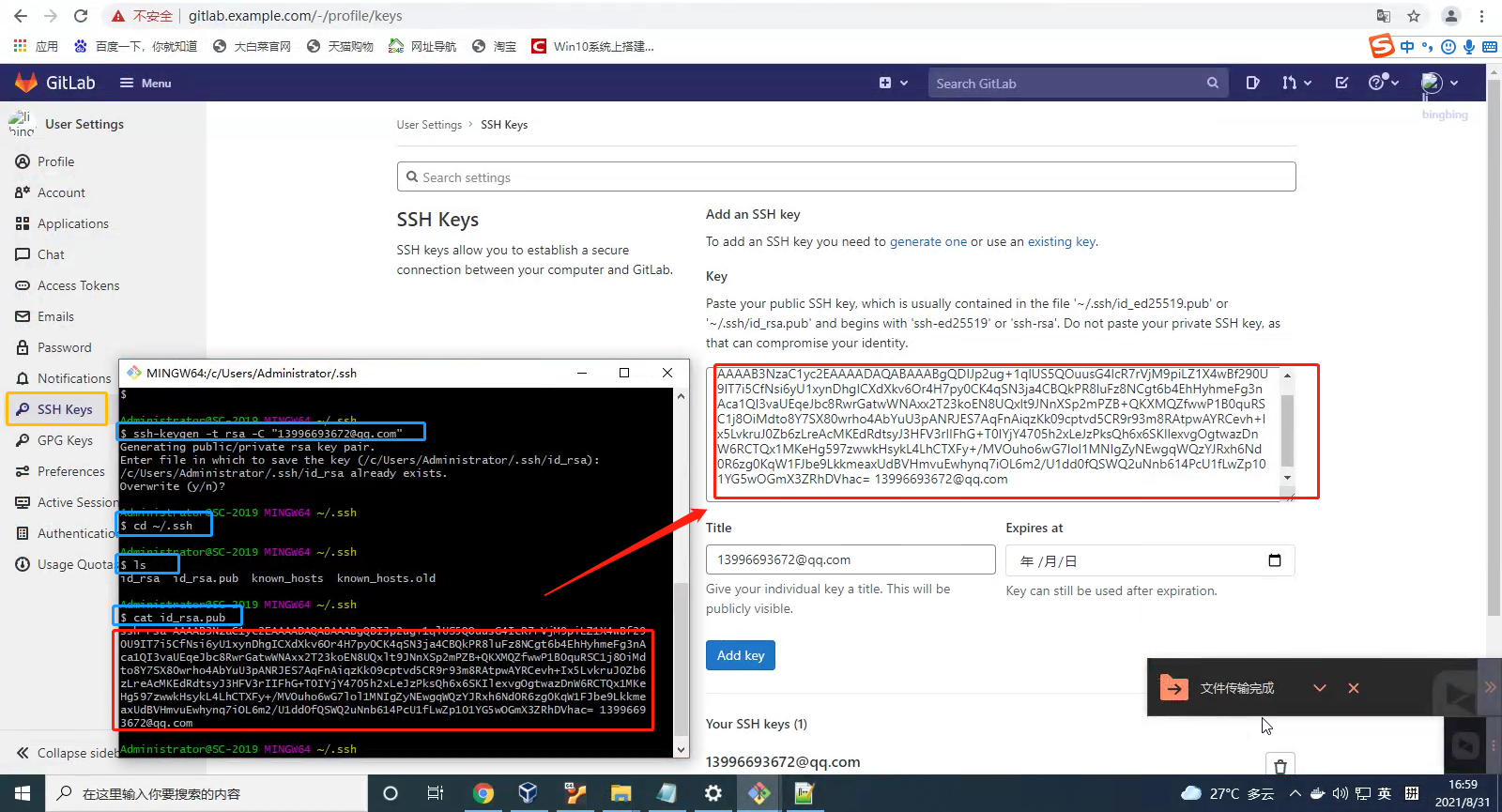This screenshot has height=812, width=1502.
Task: Click the key Title input field
Action: click(851, 559)
